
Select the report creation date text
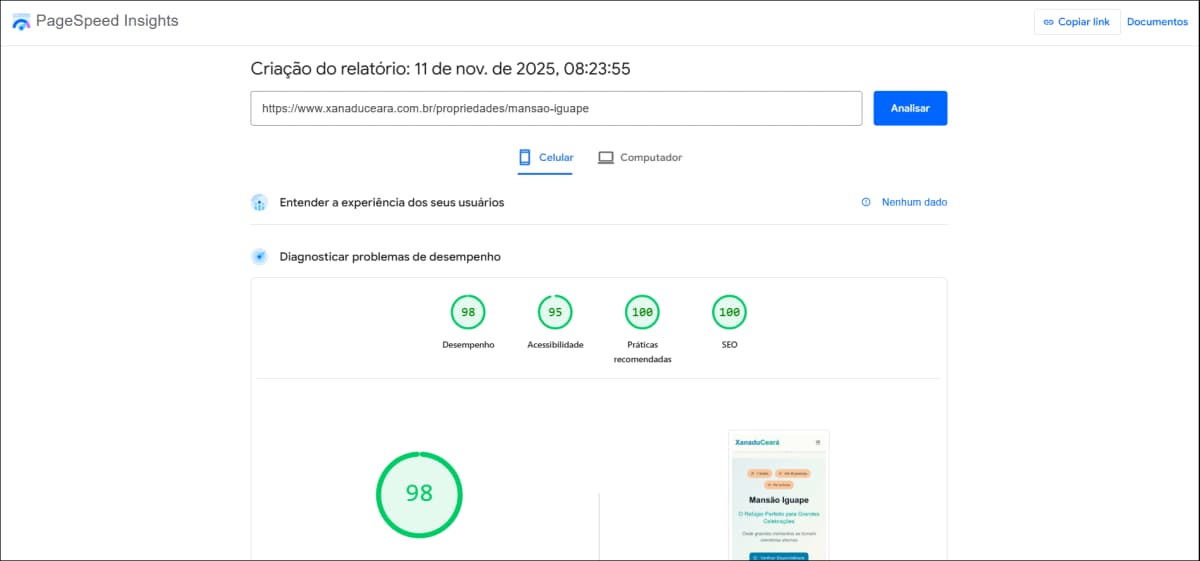pos(440,69)
